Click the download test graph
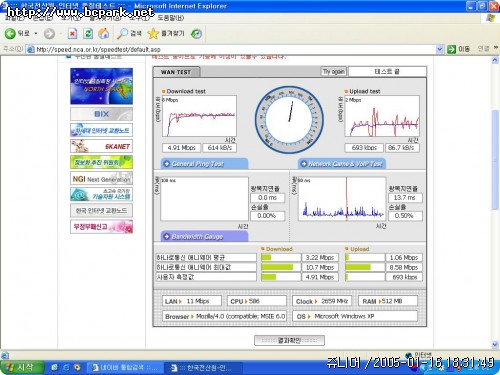Image resolution: width=500 pixels, height=375 pixels. point(199,116)
